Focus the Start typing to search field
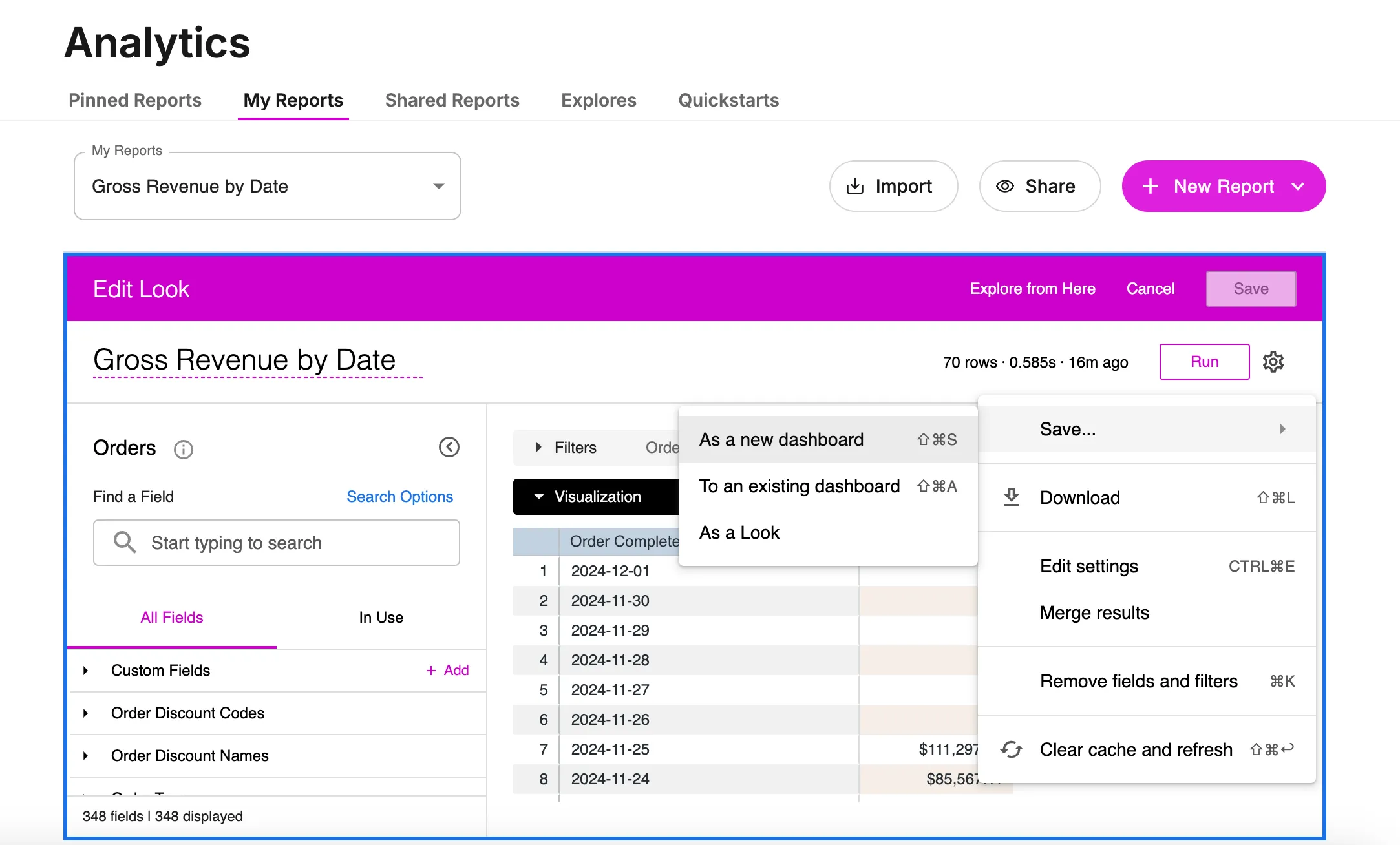1400x845 pixels. click(x=277, y=543)
